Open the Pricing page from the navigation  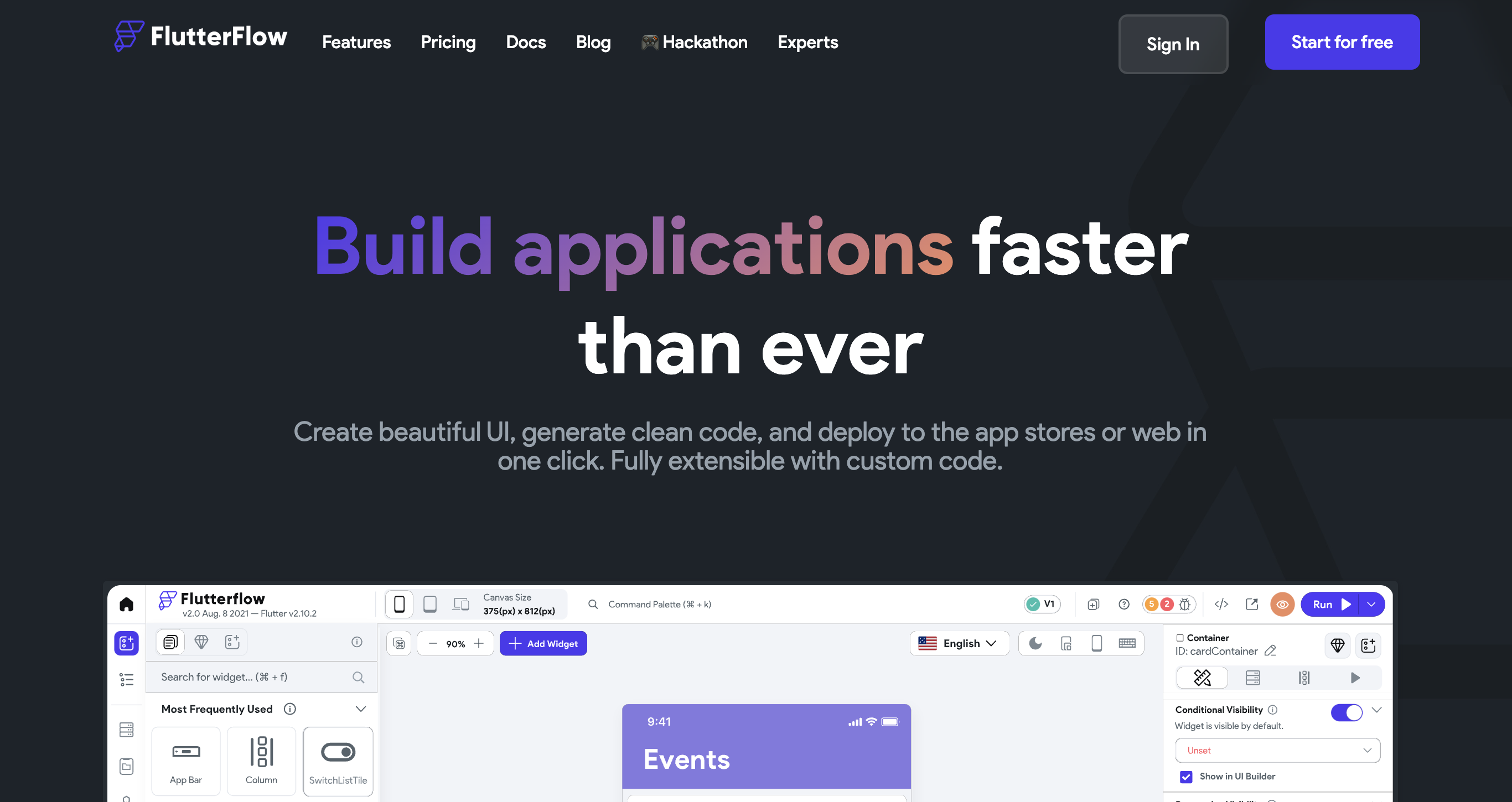[448, 41]
